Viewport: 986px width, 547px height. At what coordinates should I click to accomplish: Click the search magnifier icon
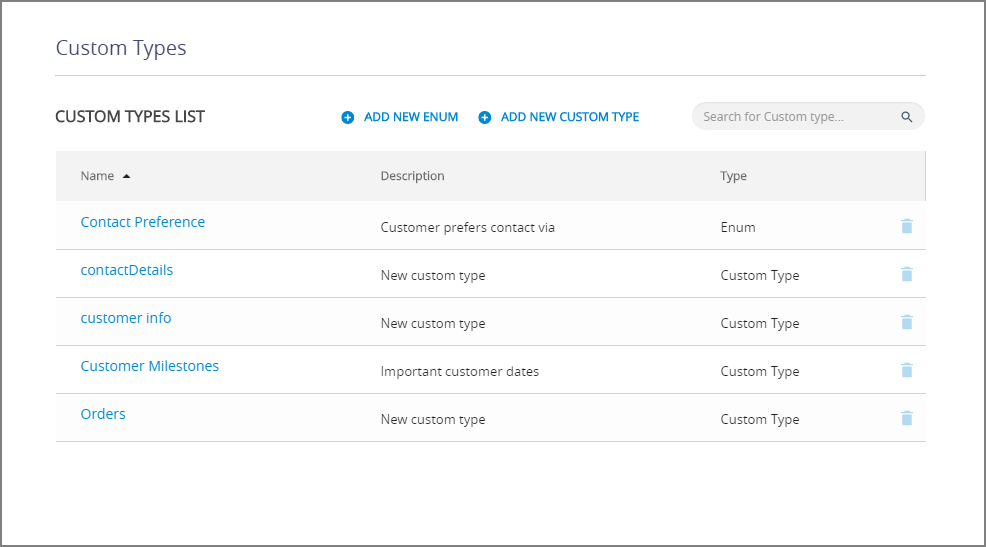[x=906, y=117]
